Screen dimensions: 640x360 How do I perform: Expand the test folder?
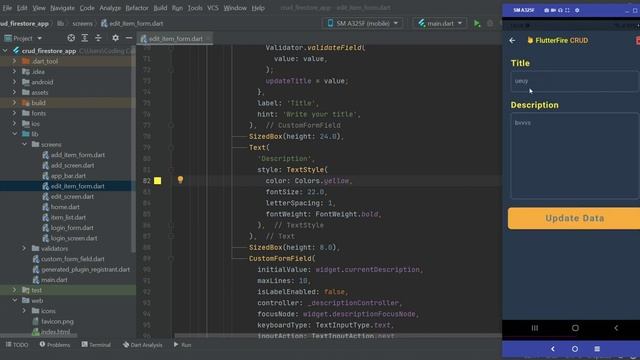(14, 290)
